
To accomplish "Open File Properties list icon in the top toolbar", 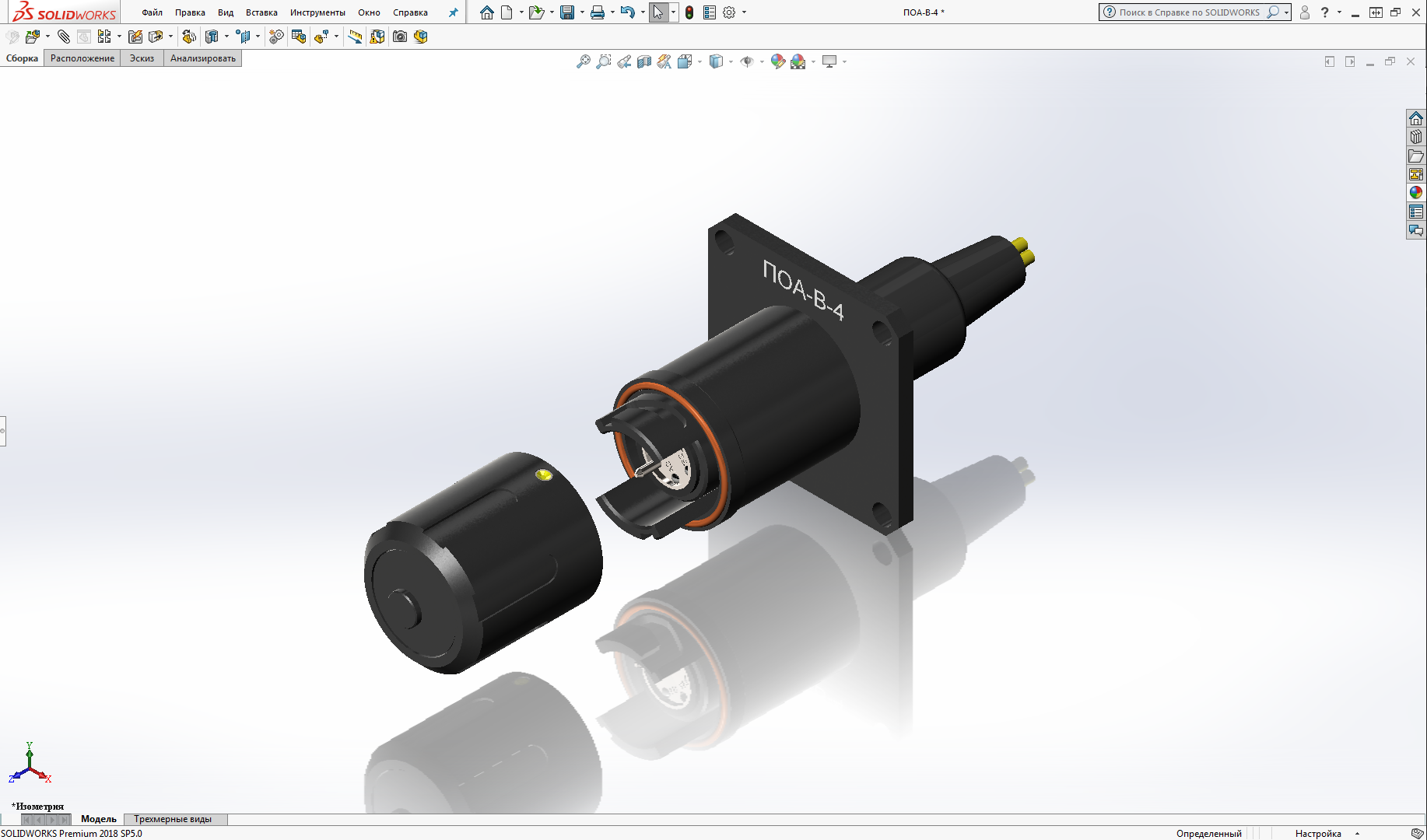I will tap(710, 12).
